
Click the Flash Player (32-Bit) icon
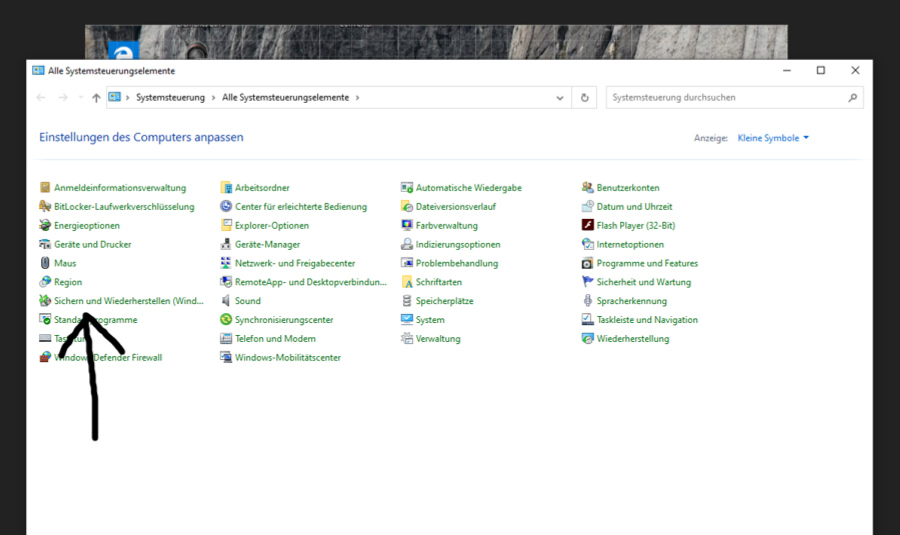pyautogui.click(x=588, y=226)
